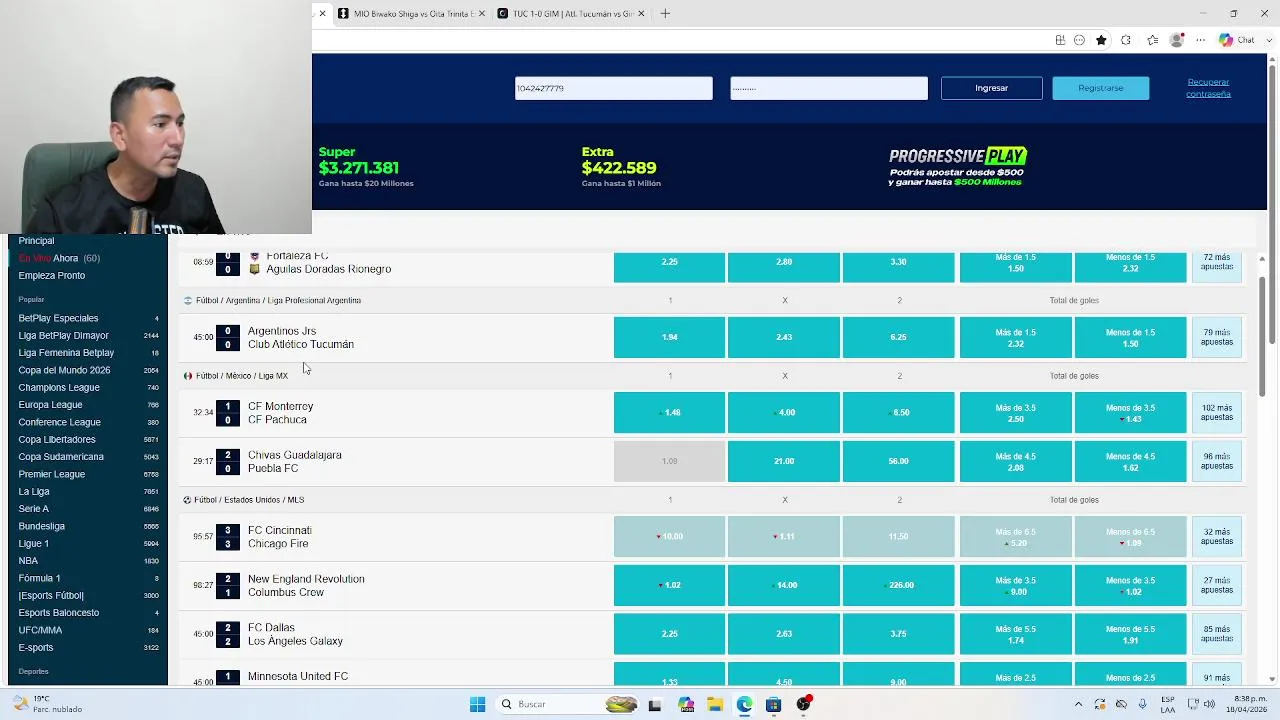Open NBA in the sidebar
1280x720 pixels.
88,561
